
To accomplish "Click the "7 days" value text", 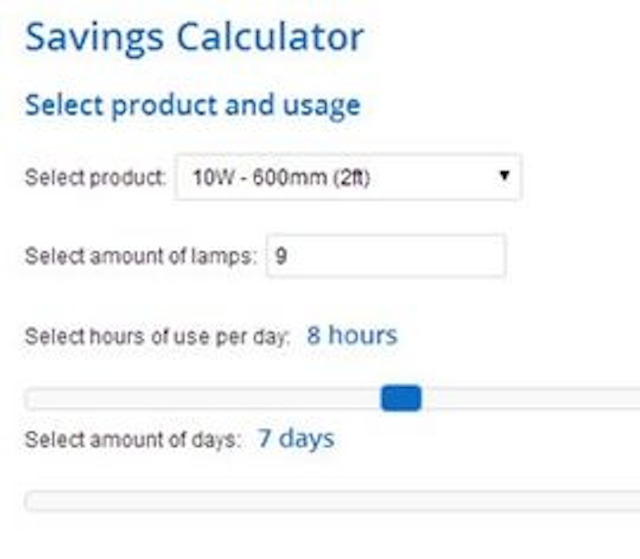I will click(x=296, y=438).
